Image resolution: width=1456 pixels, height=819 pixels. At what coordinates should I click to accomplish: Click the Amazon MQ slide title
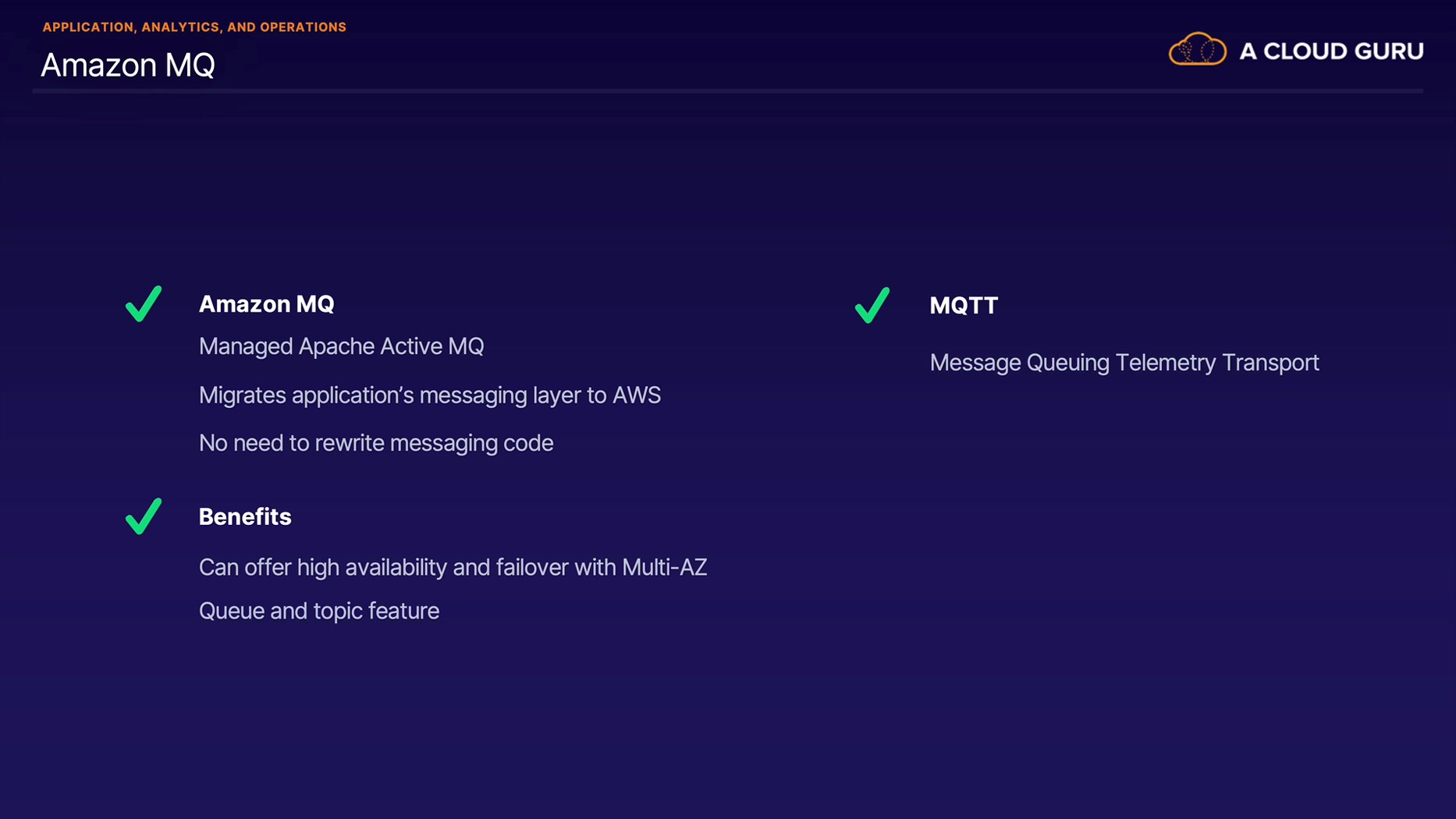tap(128, 65)
